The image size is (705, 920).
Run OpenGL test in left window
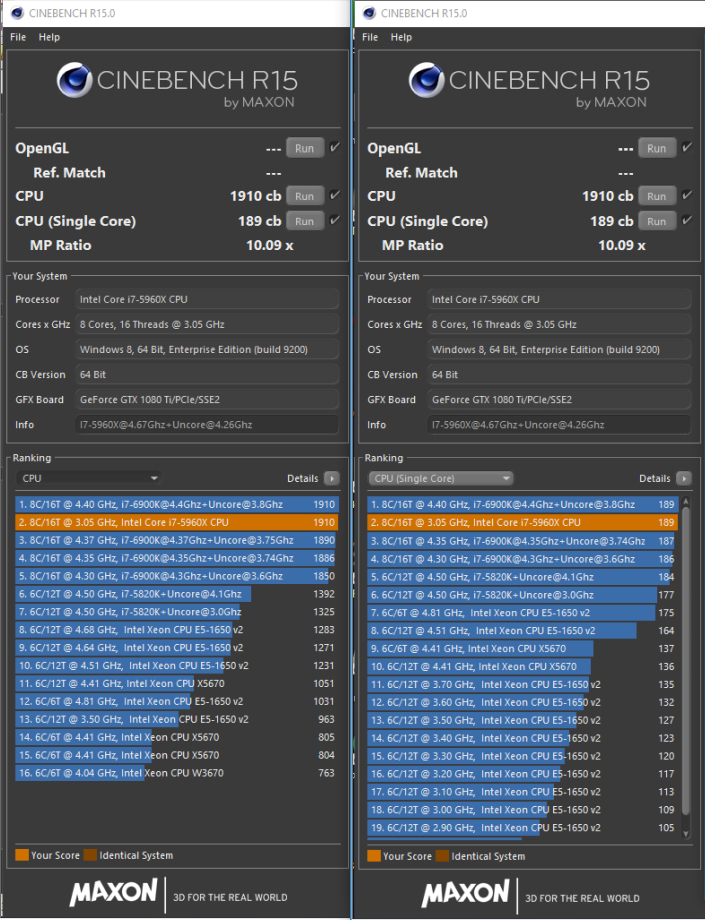click(x=304, y=148)
